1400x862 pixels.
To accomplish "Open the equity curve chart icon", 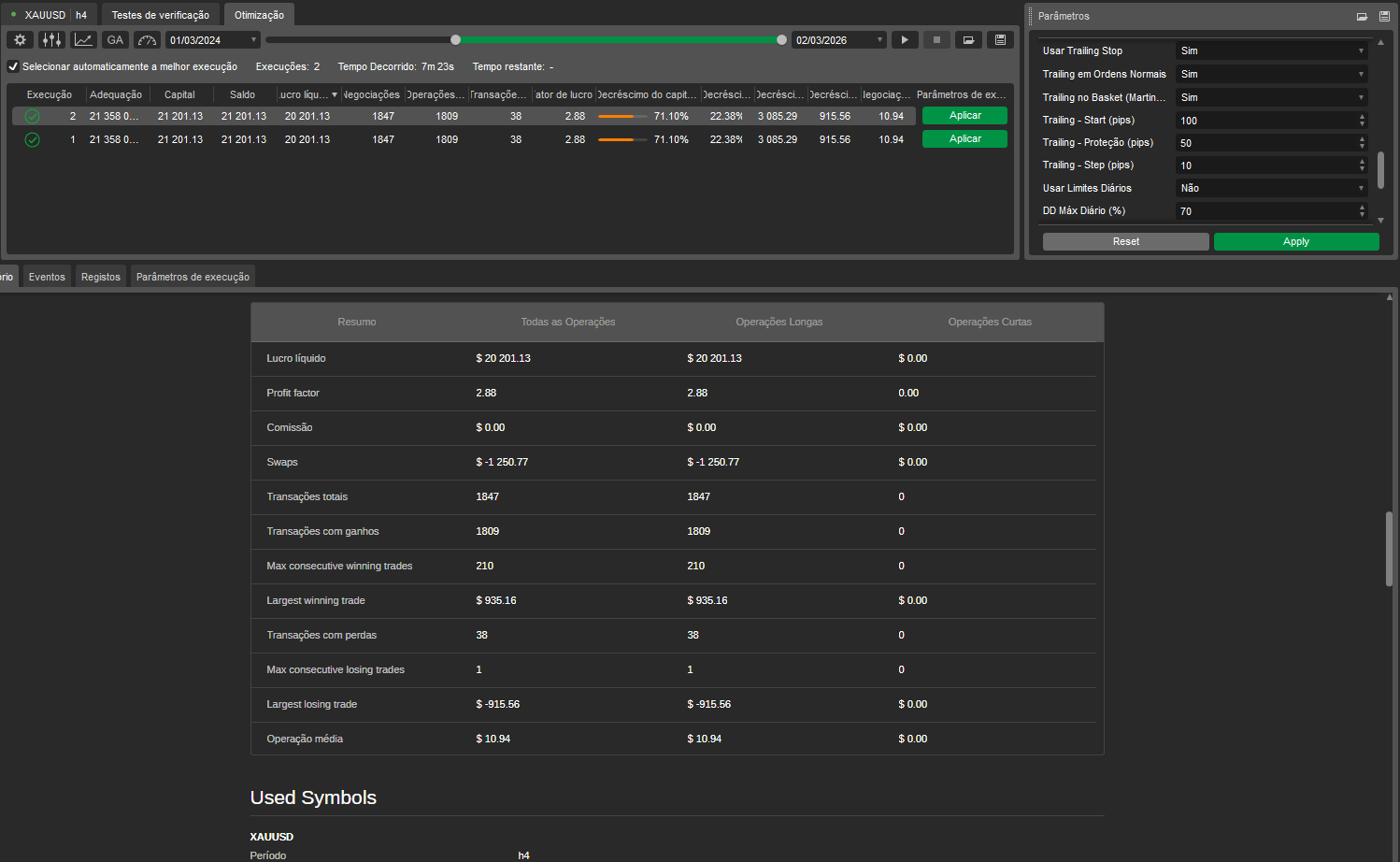I will tap(83, 39).
